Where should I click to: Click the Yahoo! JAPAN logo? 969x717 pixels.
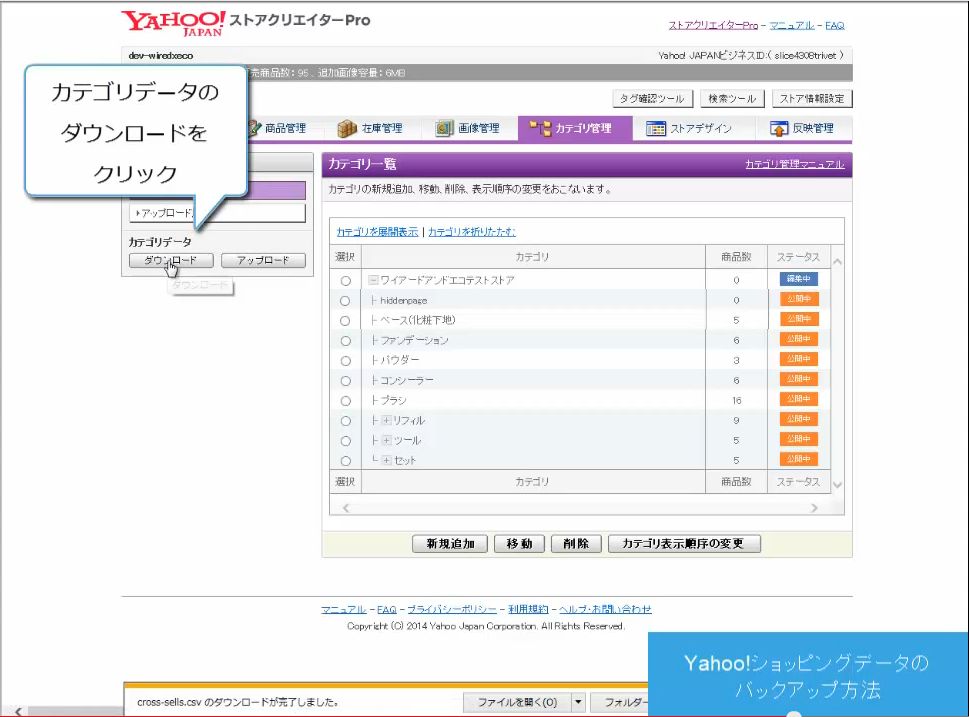tap(172, 22)
